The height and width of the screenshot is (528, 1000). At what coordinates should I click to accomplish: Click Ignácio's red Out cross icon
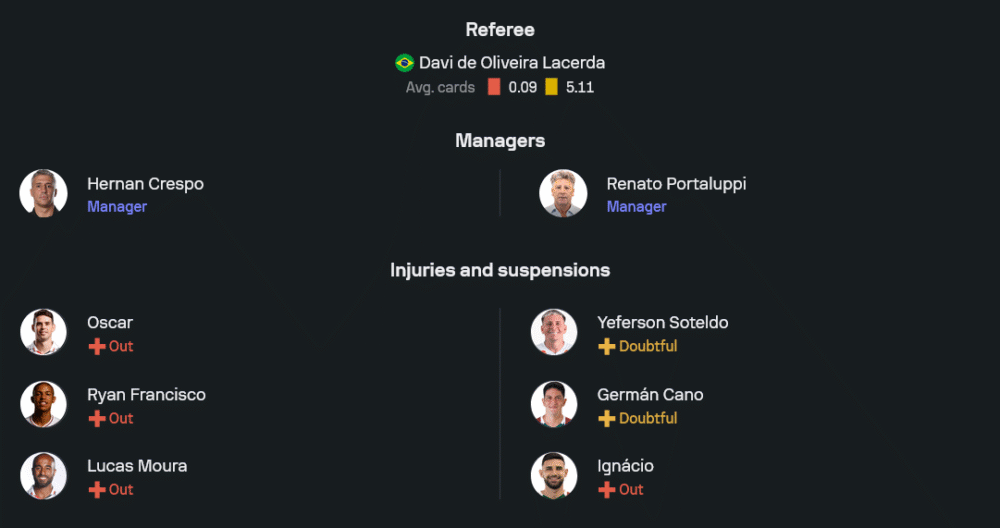click(607, 490)
